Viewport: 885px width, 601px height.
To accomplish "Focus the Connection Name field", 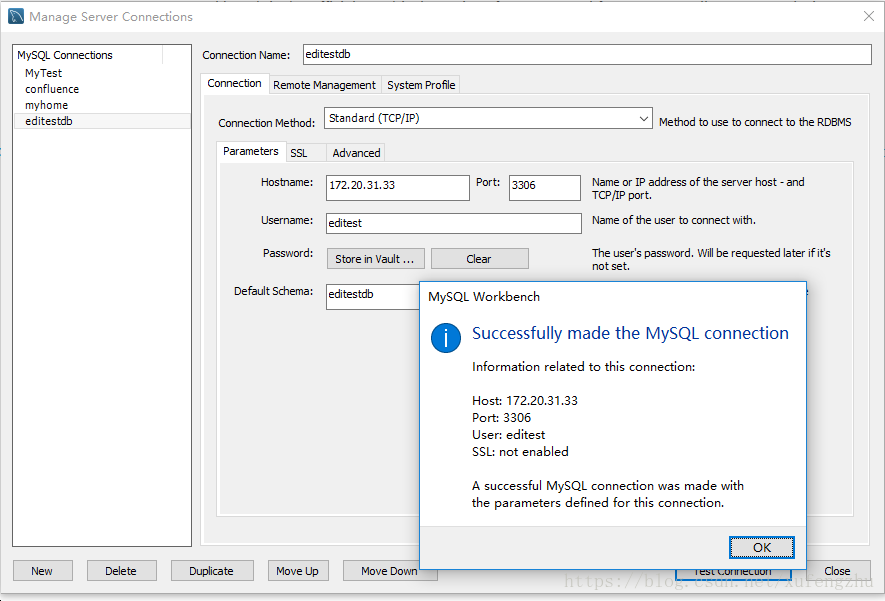I will pyautogui.click(x=587, y=54).
